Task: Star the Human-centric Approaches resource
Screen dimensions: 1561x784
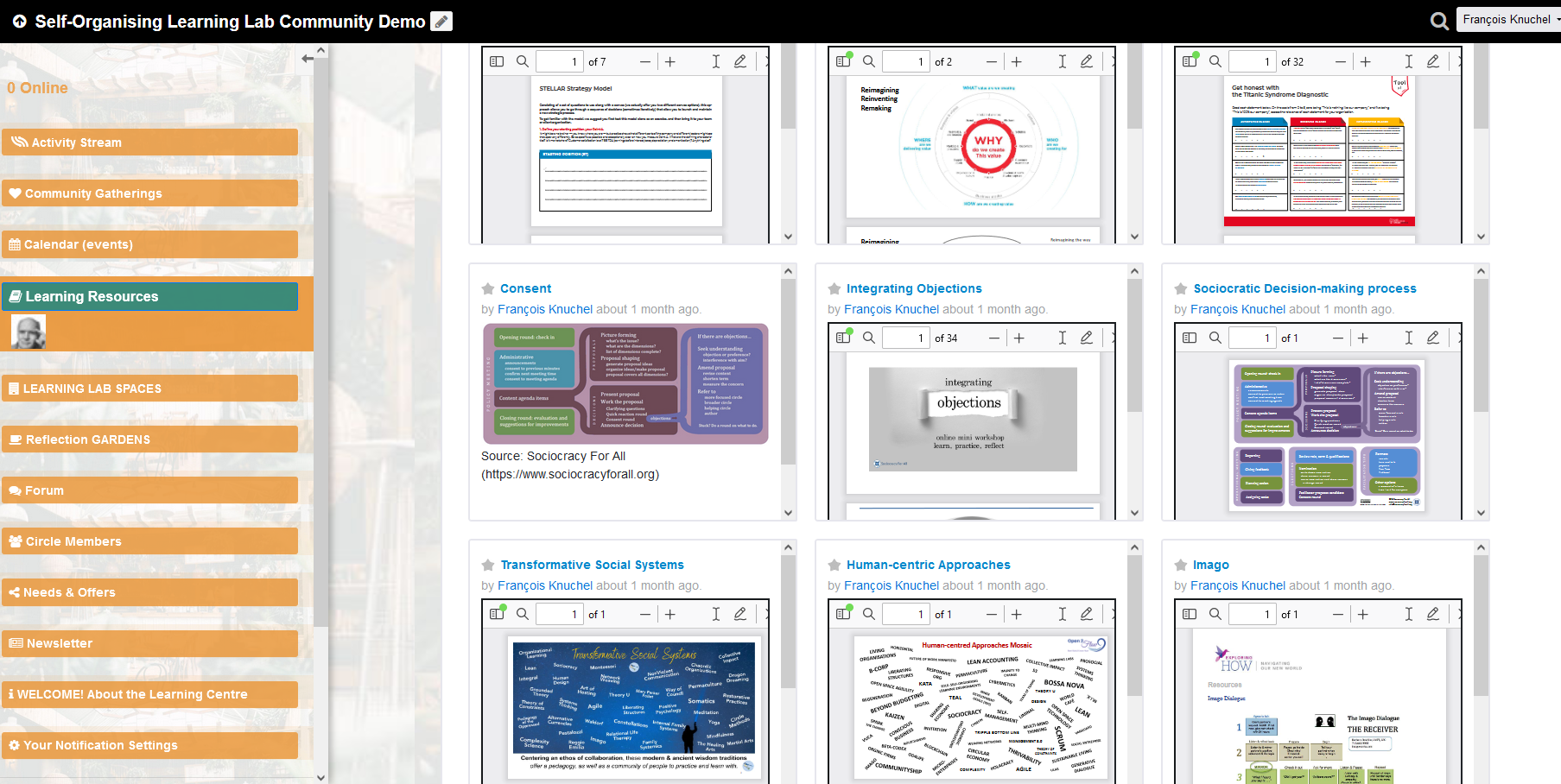Action: click(834, 565)
